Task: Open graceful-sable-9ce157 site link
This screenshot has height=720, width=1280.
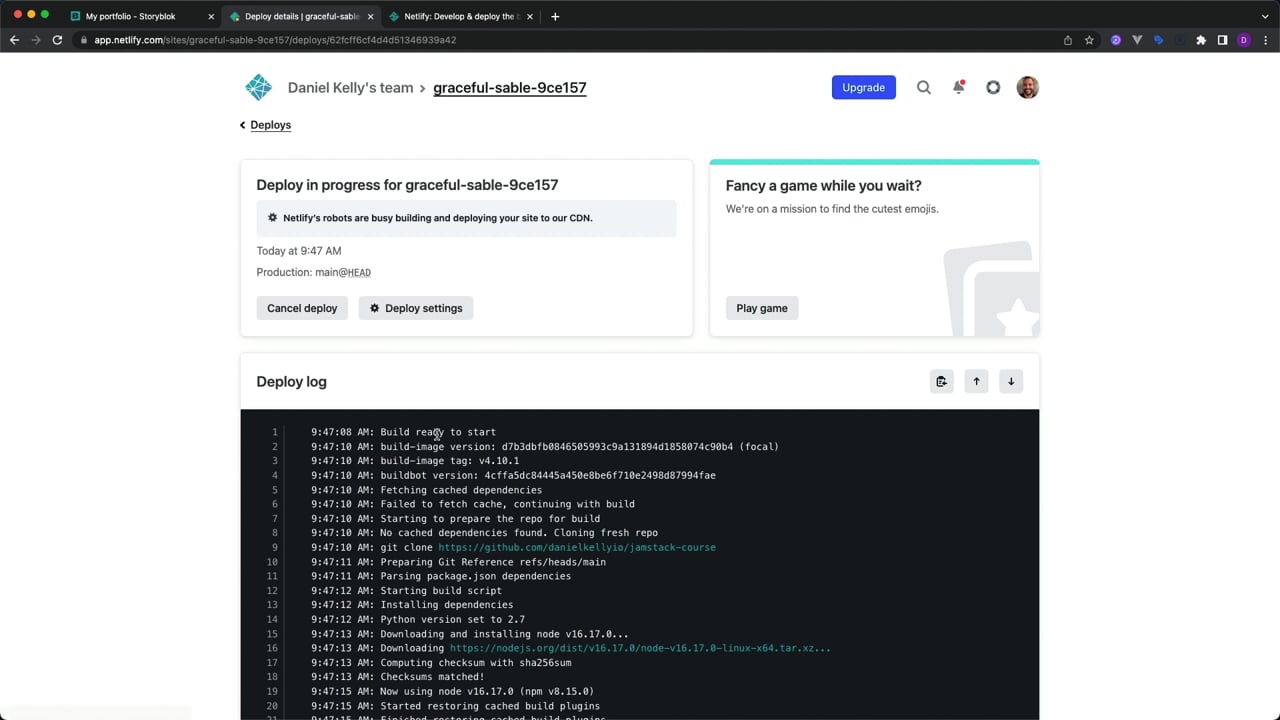Action: tap(510, 88)
